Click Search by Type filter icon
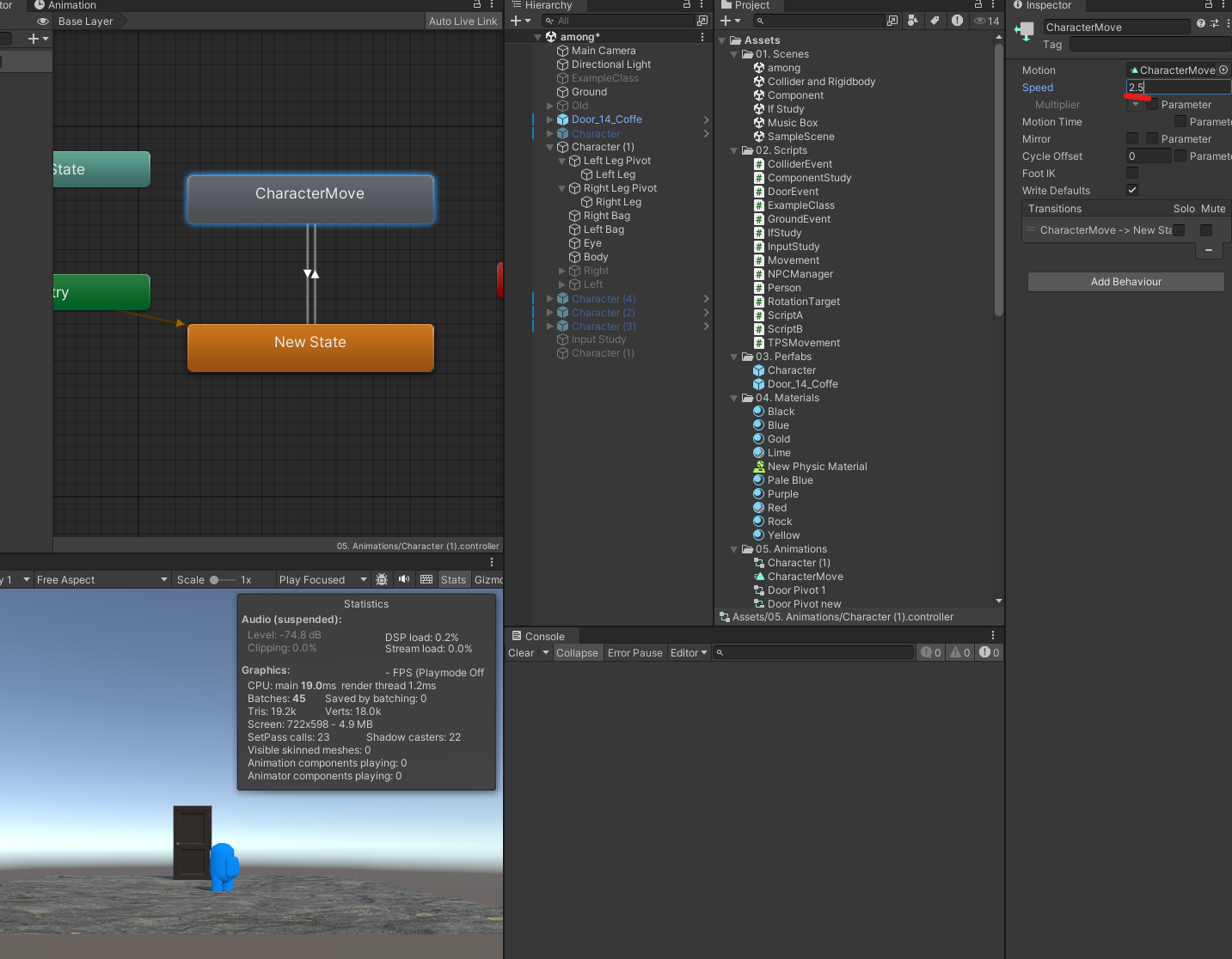The height and width of the screenshot is (959, 1232). [x=913, y=21]
